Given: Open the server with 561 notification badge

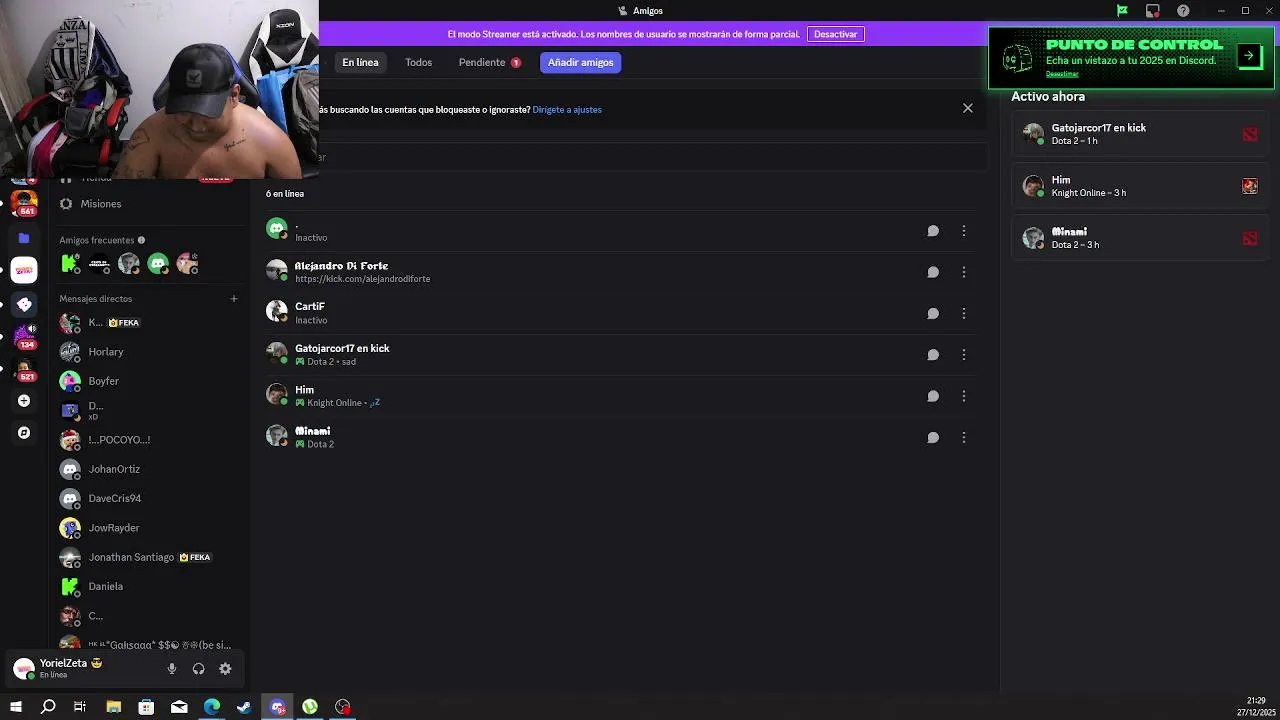Looking at the screenshot, I should [x=24, y=203].
